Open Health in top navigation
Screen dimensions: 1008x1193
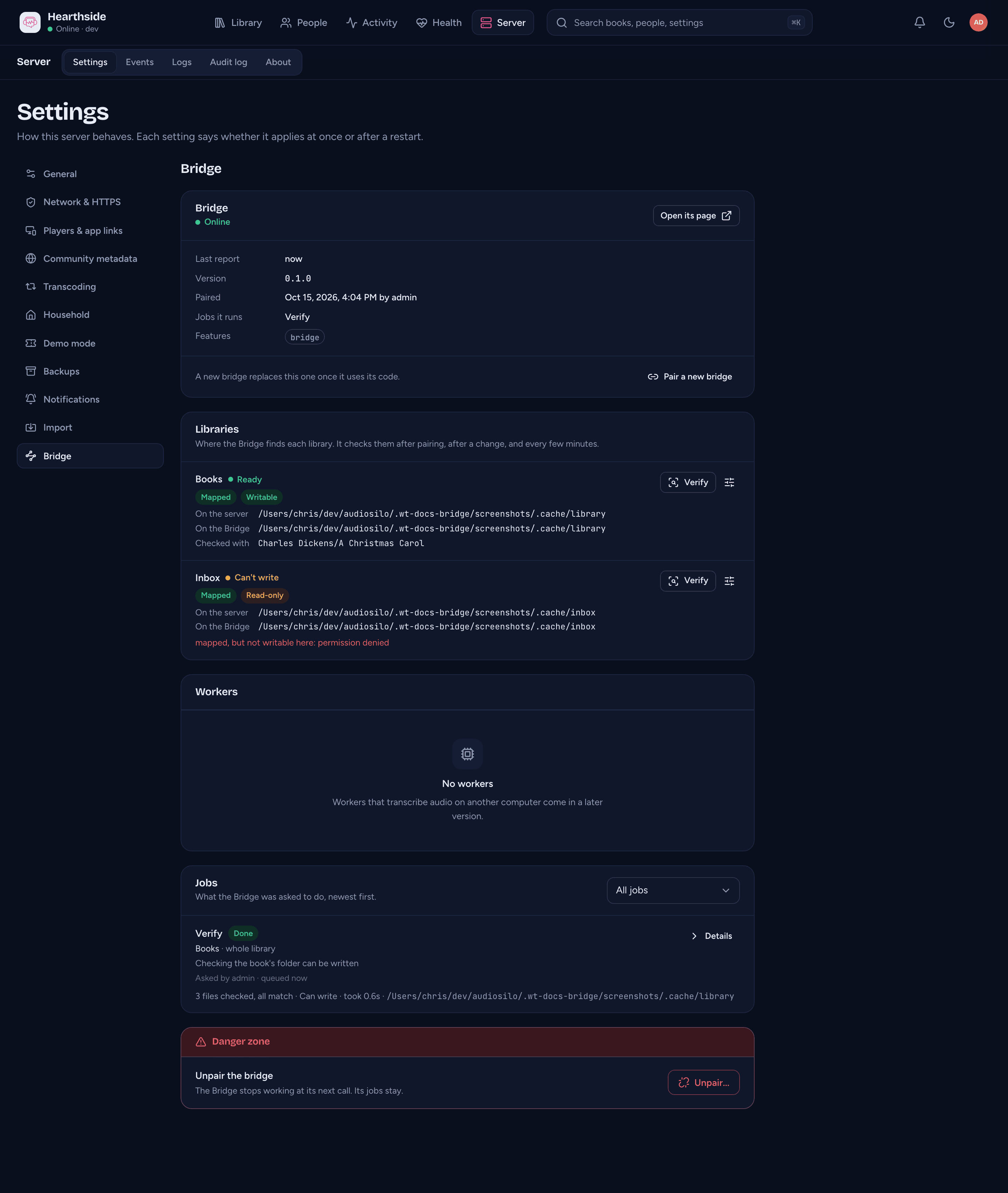click(x=439, y=23)
